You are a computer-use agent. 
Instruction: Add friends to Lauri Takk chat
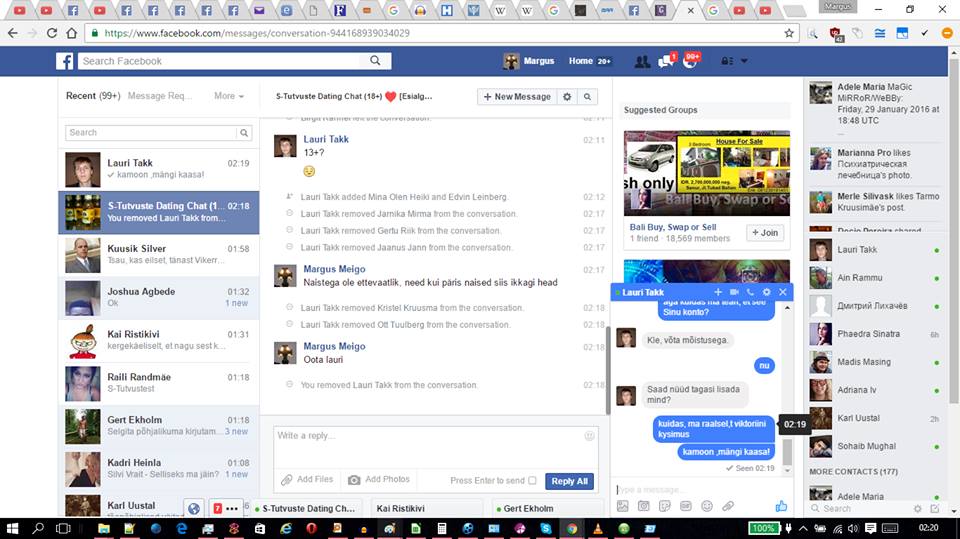point(718,292)
